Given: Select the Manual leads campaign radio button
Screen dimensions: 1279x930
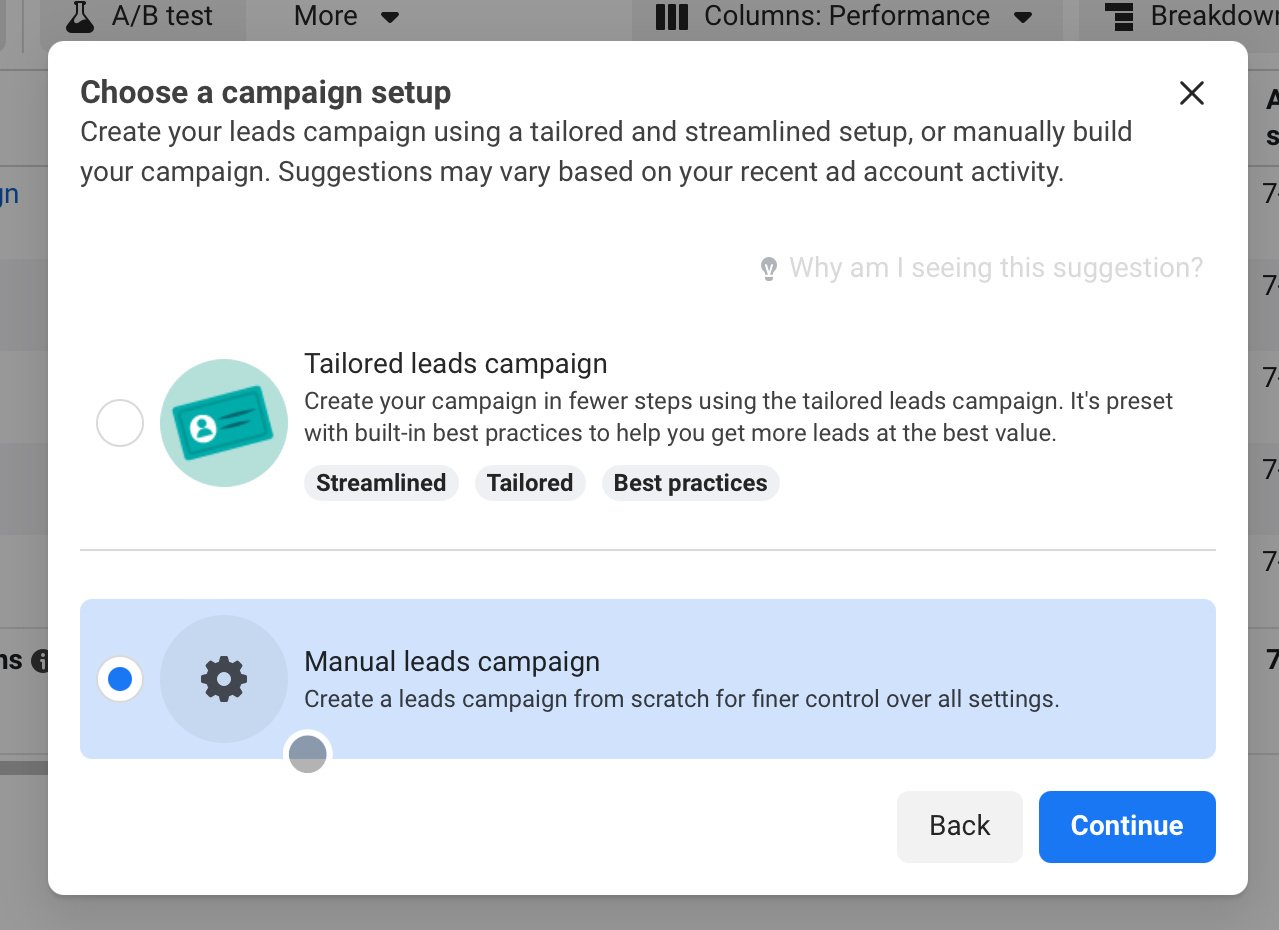Looking at the screenshot, I should point(120,679).
